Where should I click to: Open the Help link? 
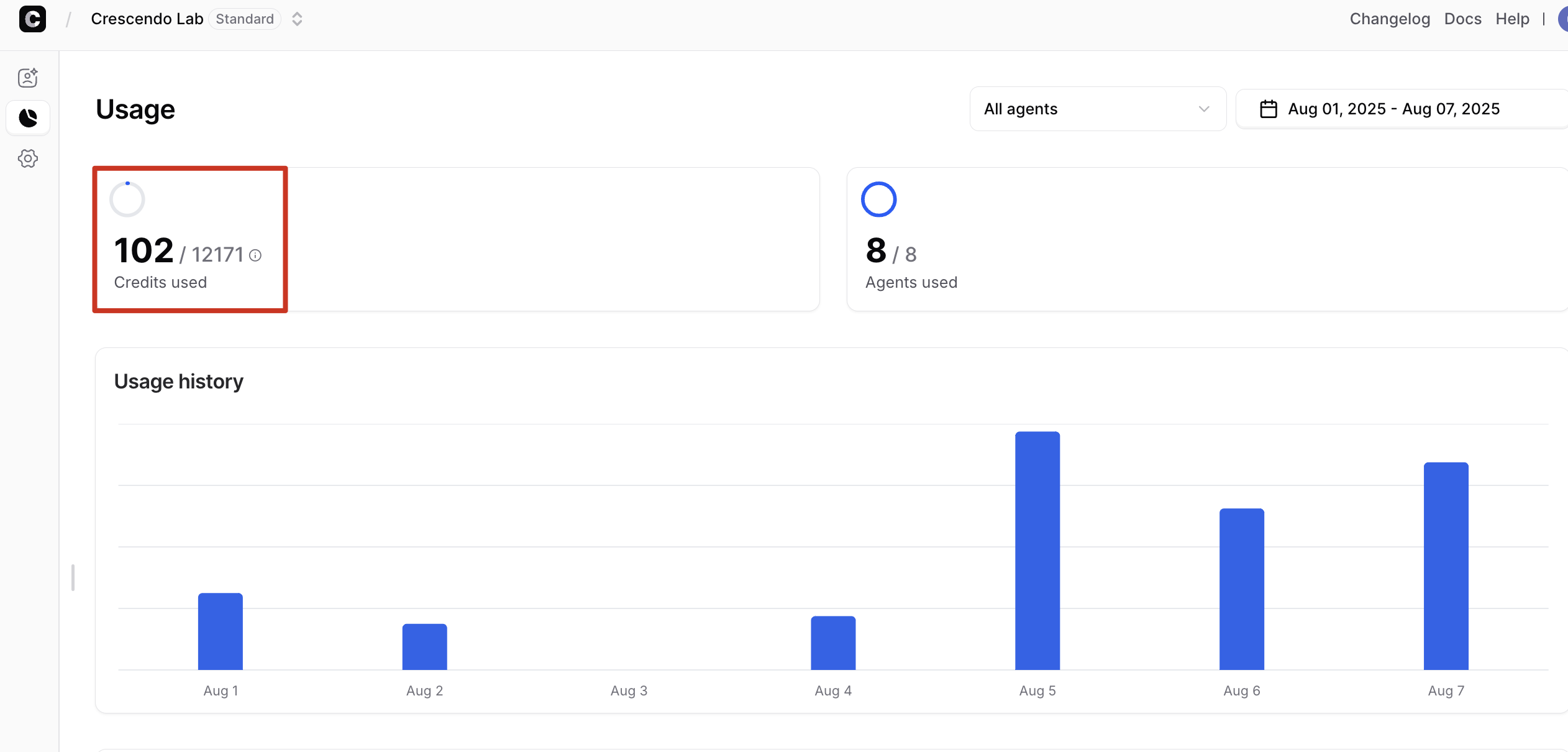click(x=1512, y=19)
